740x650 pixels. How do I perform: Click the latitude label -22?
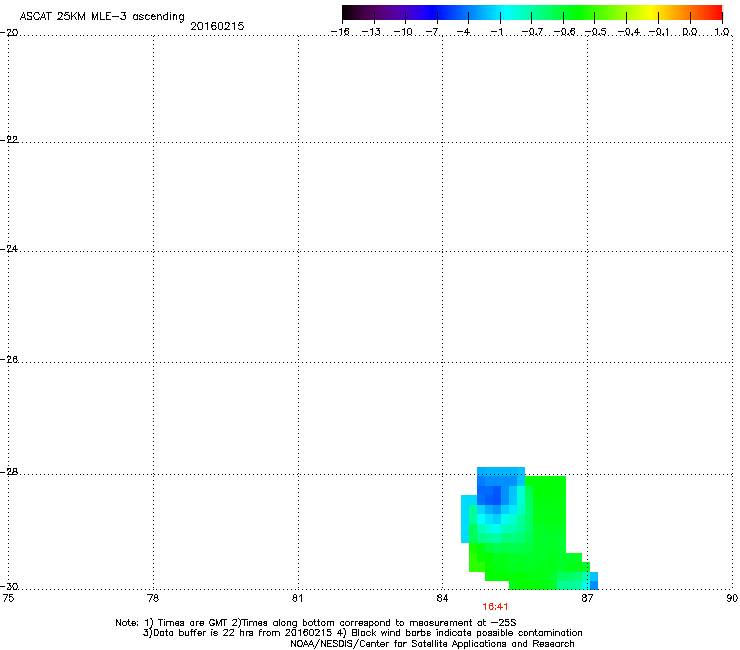(x=9, y=140)
